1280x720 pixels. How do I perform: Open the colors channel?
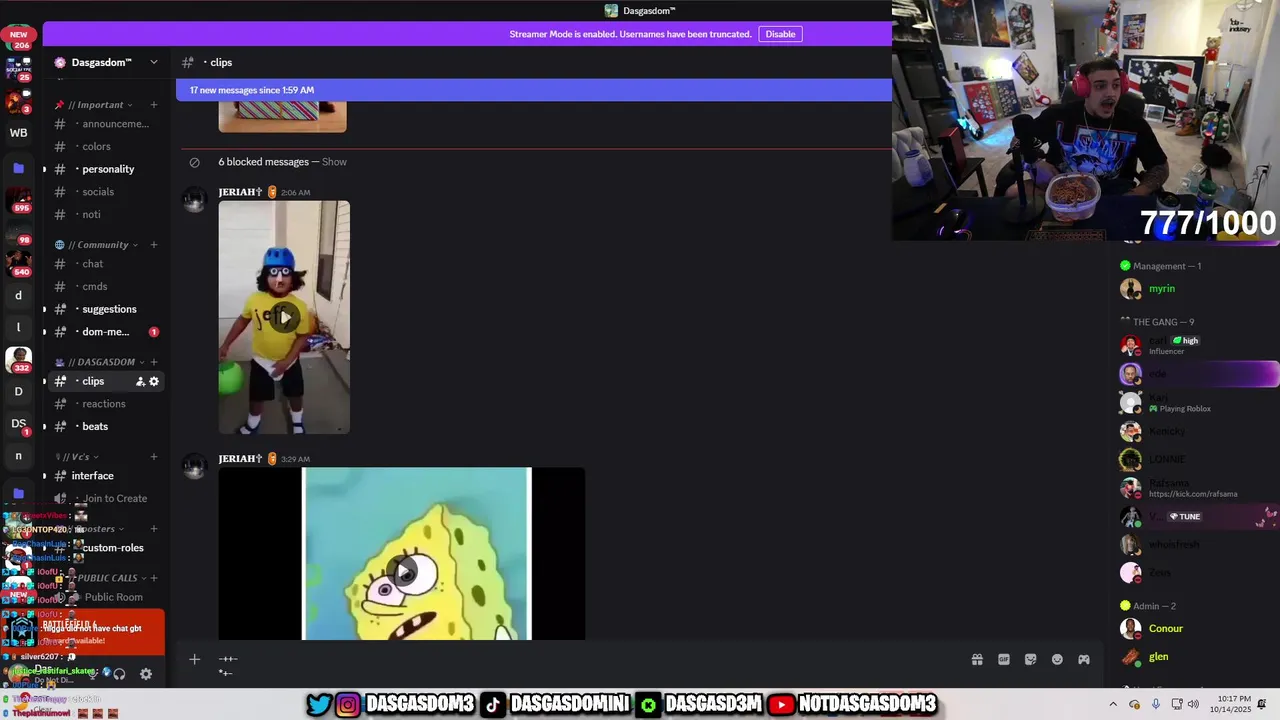(x=107, y=147)
